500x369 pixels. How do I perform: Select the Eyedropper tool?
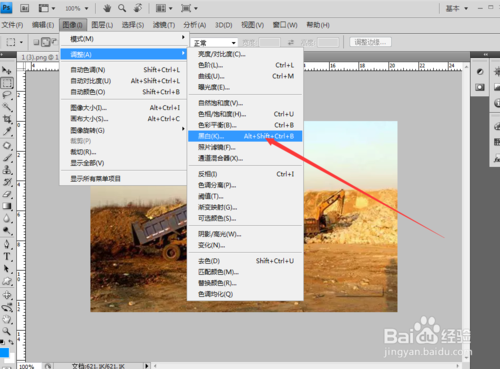click(x=7, y=131)
